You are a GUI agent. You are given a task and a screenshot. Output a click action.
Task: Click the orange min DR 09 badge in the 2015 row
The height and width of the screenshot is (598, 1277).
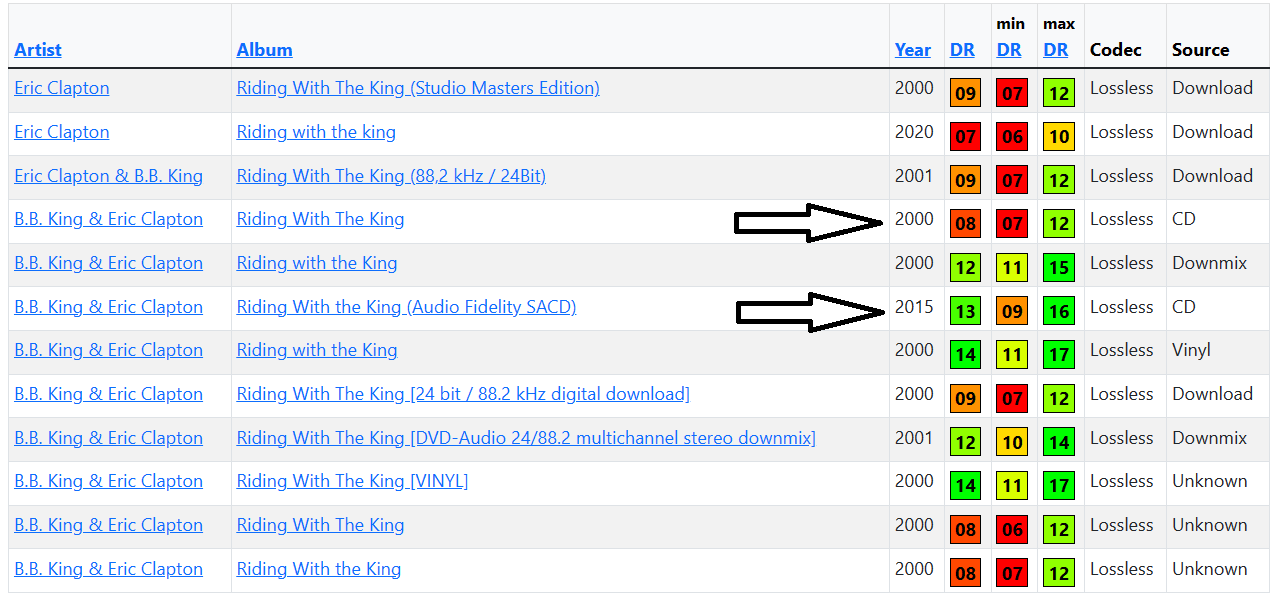click(x=1012, y=311)
